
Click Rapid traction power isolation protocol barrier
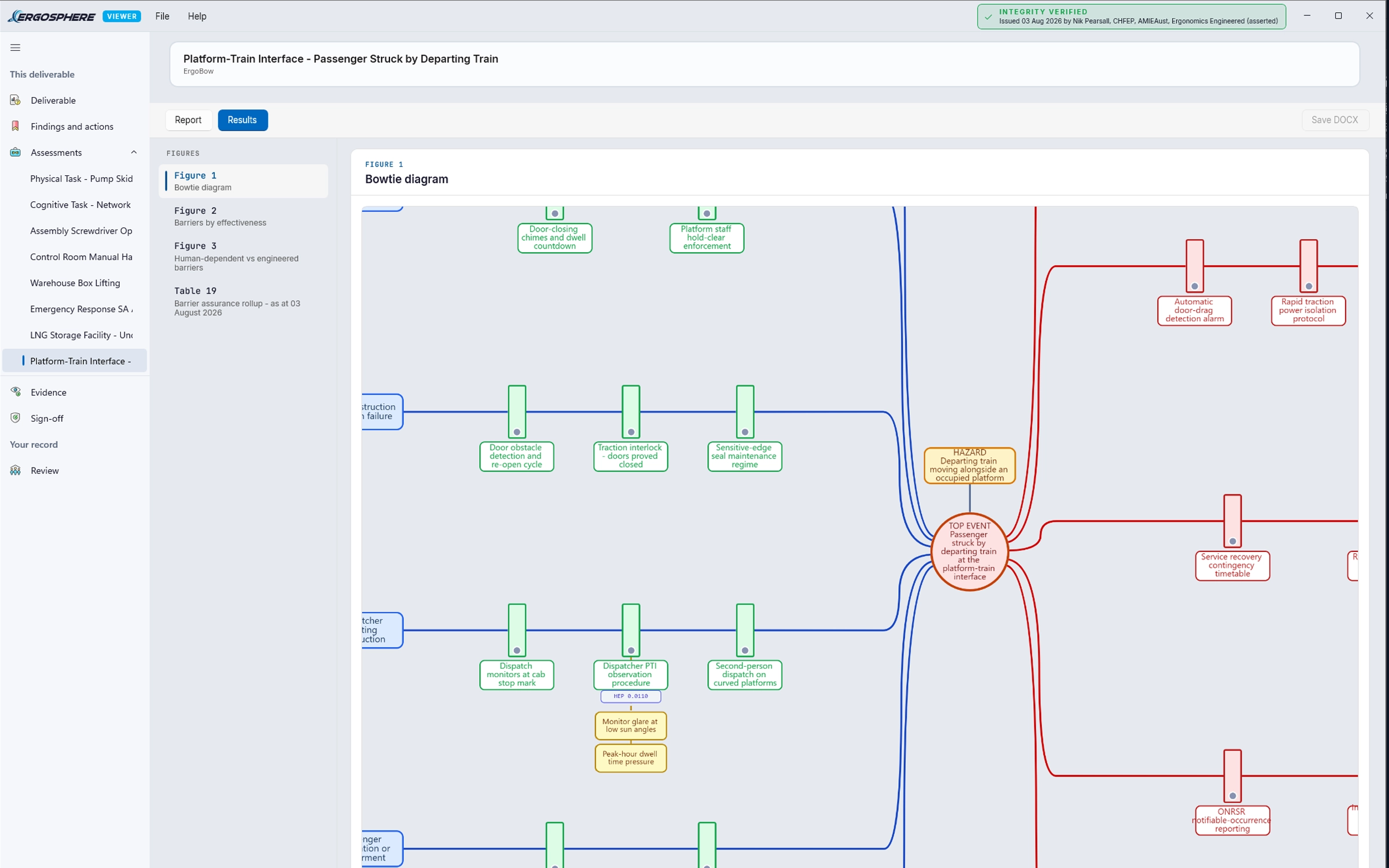point(1308,311)
